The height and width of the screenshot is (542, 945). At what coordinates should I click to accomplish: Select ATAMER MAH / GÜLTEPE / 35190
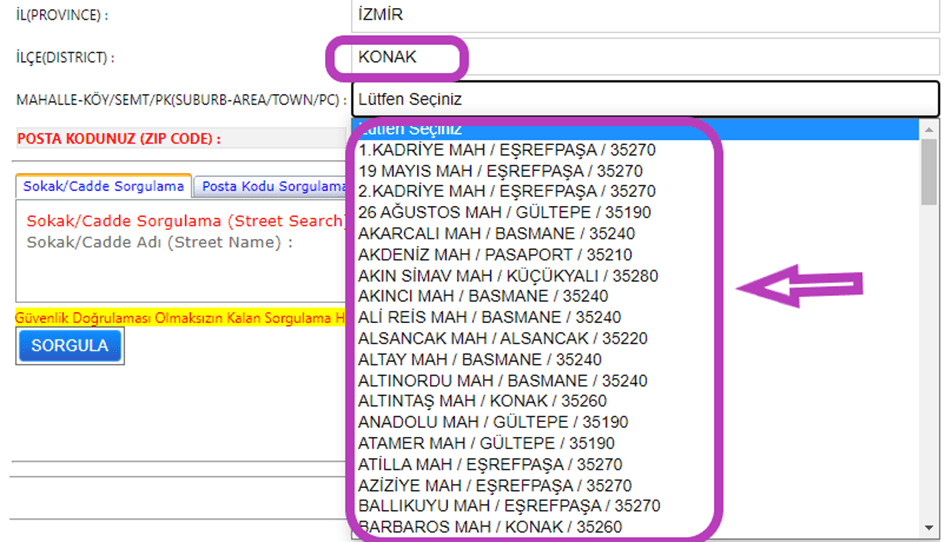[x=486, y=443]
